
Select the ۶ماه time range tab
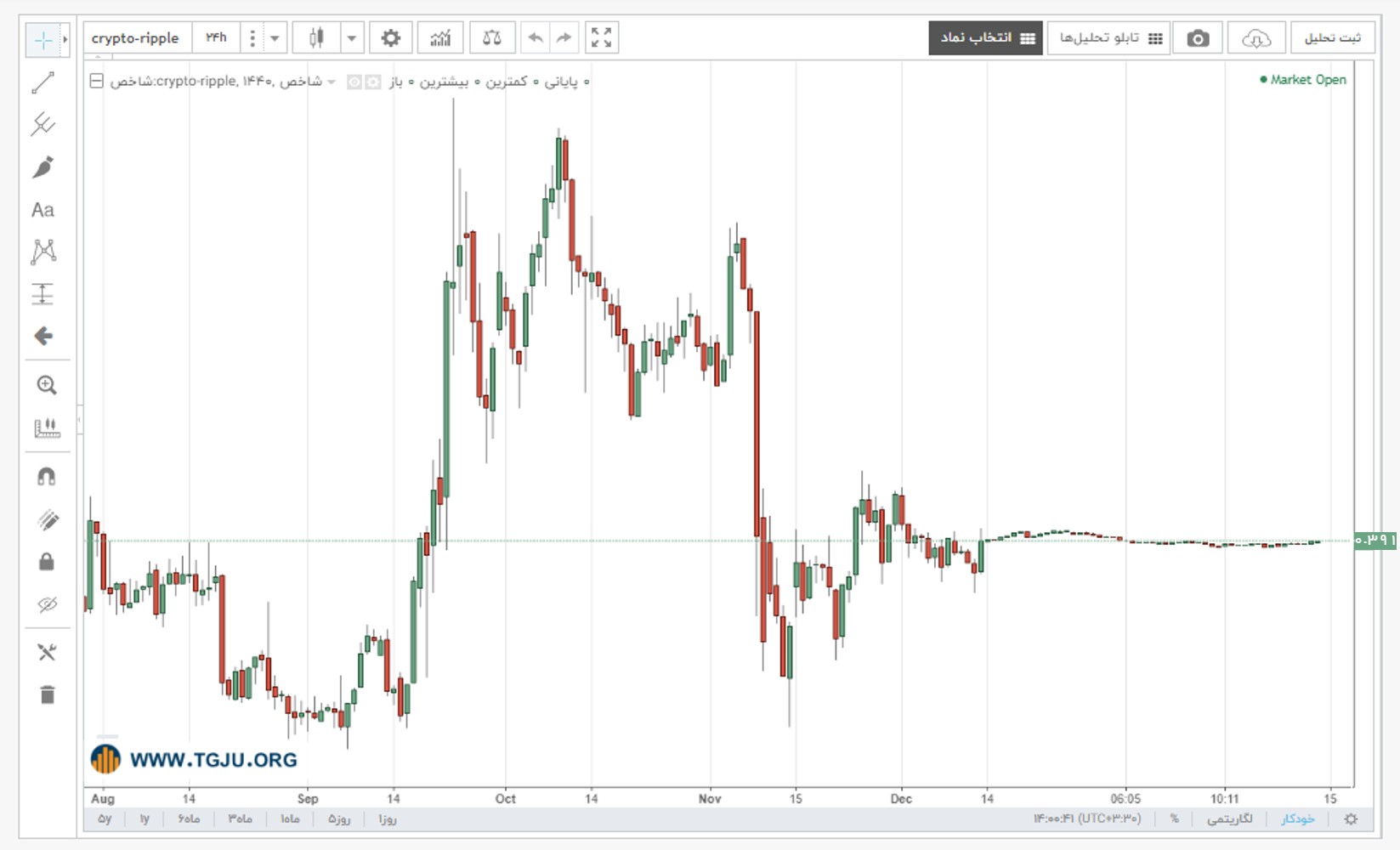(x=189, y=819)
